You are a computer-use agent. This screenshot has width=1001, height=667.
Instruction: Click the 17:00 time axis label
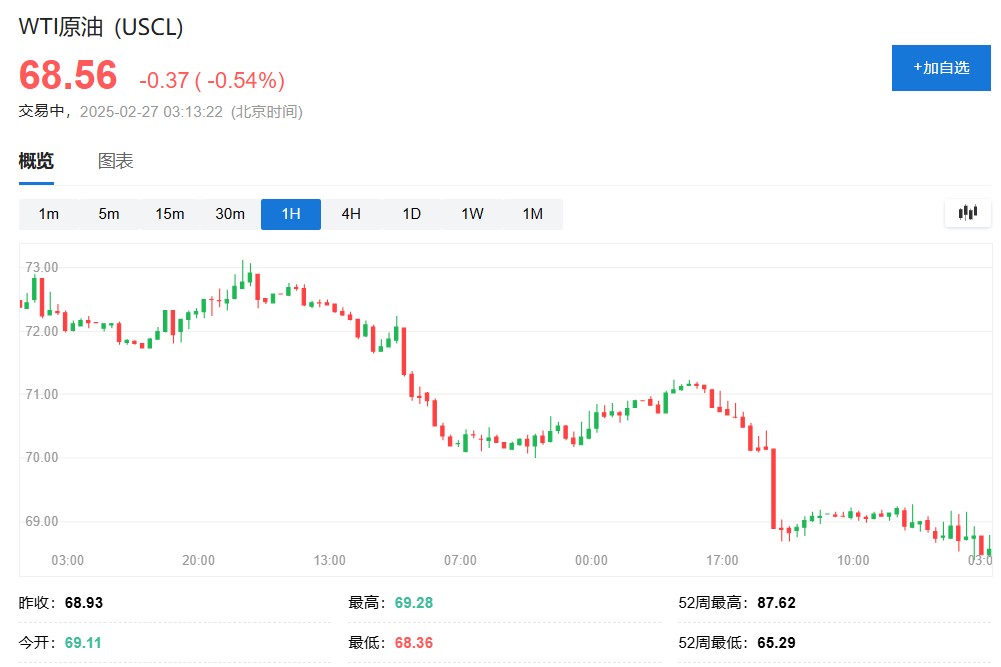click(x=722, y=560)
